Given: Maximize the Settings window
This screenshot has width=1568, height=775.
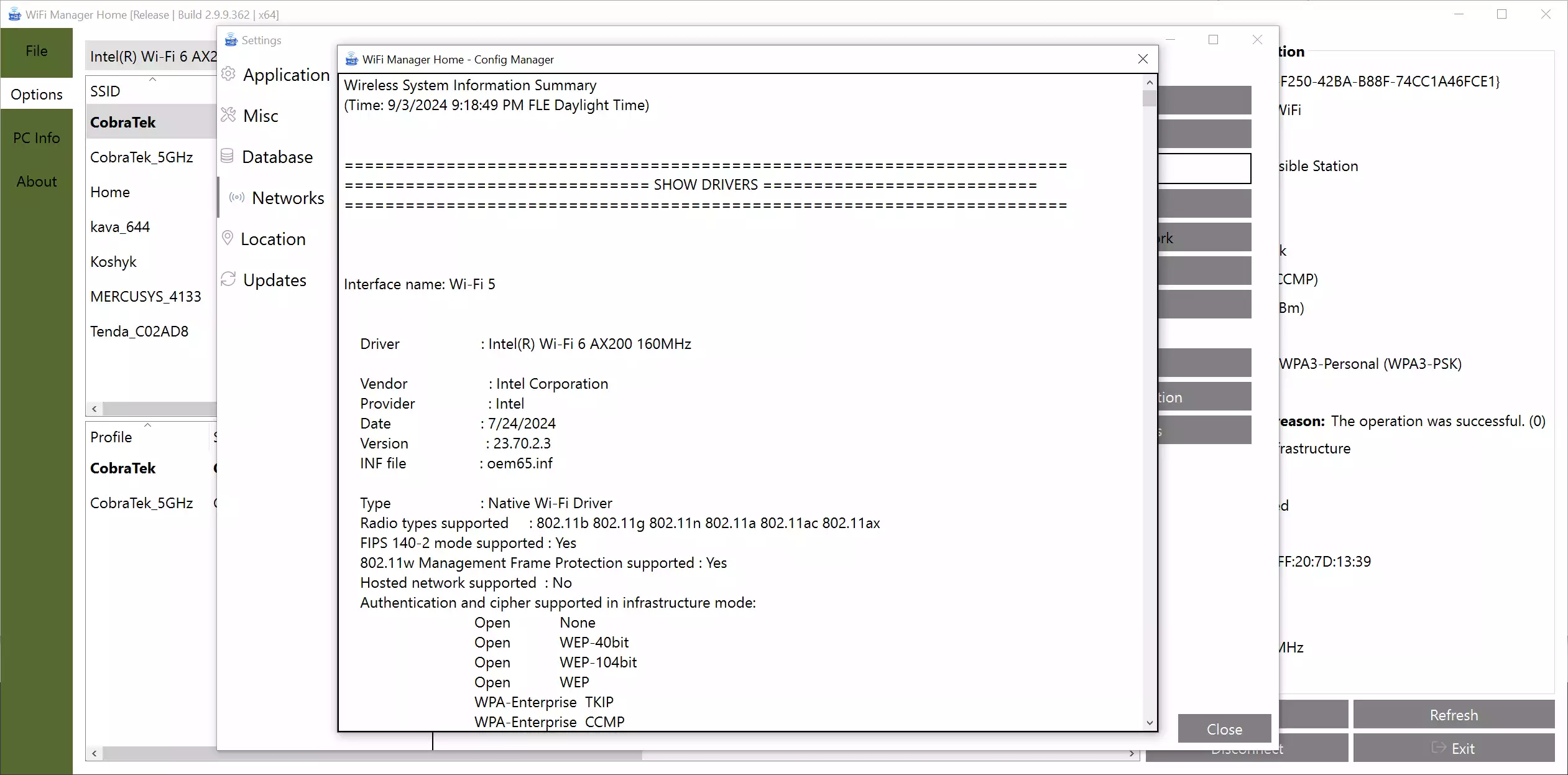Looking at the screenshot, I should point(1213,40).
